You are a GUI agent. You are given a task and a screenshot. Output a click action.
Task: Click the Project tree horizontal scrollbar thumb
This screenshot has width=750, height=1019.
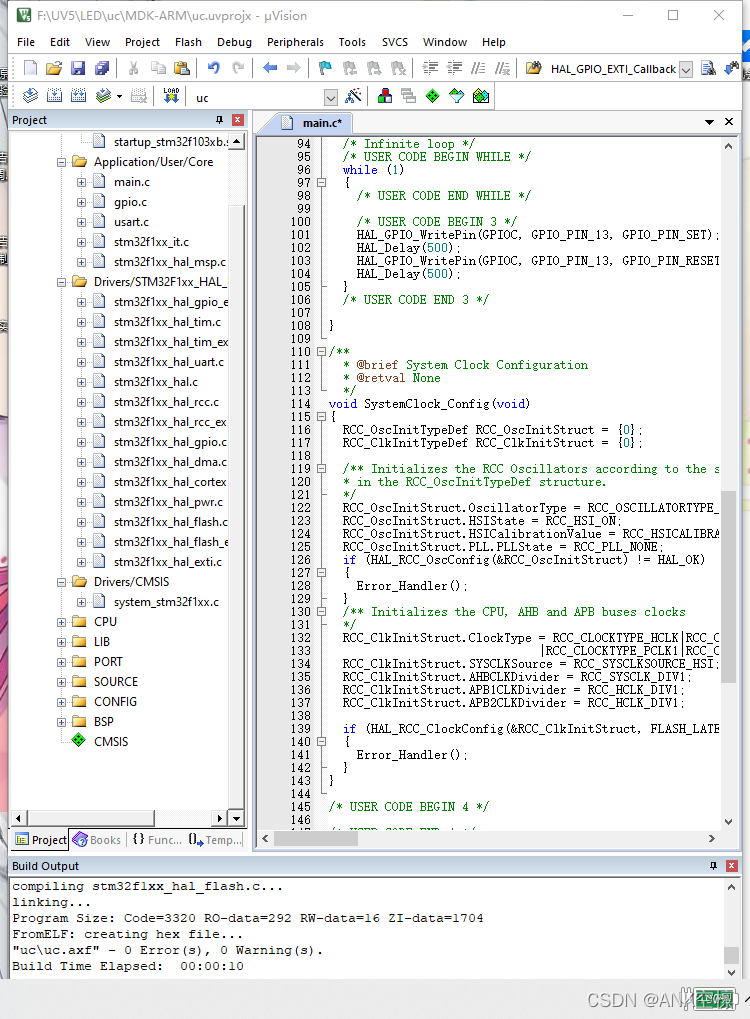(91, 818)
